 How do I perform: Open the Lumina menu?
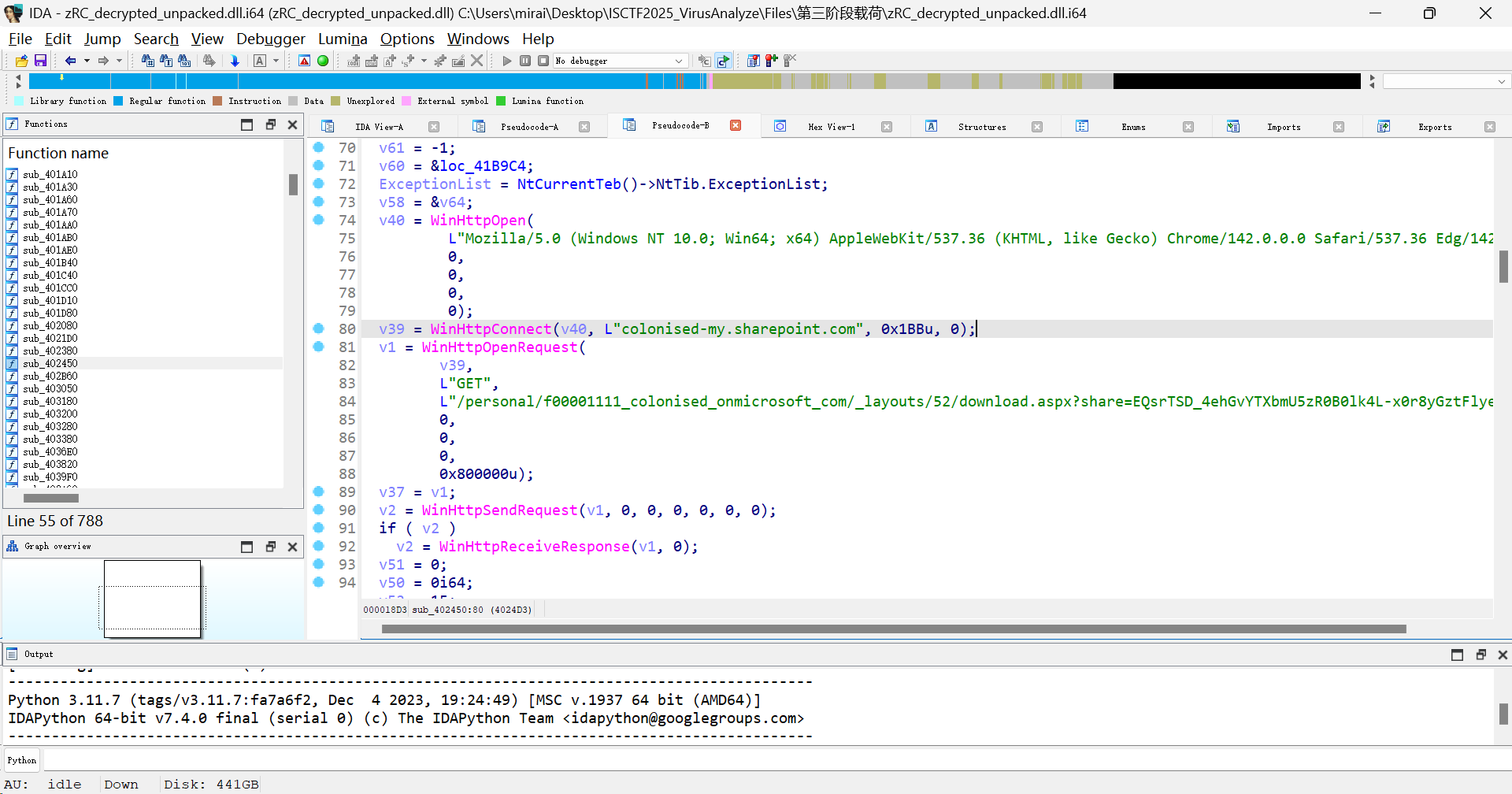(343, 39)
